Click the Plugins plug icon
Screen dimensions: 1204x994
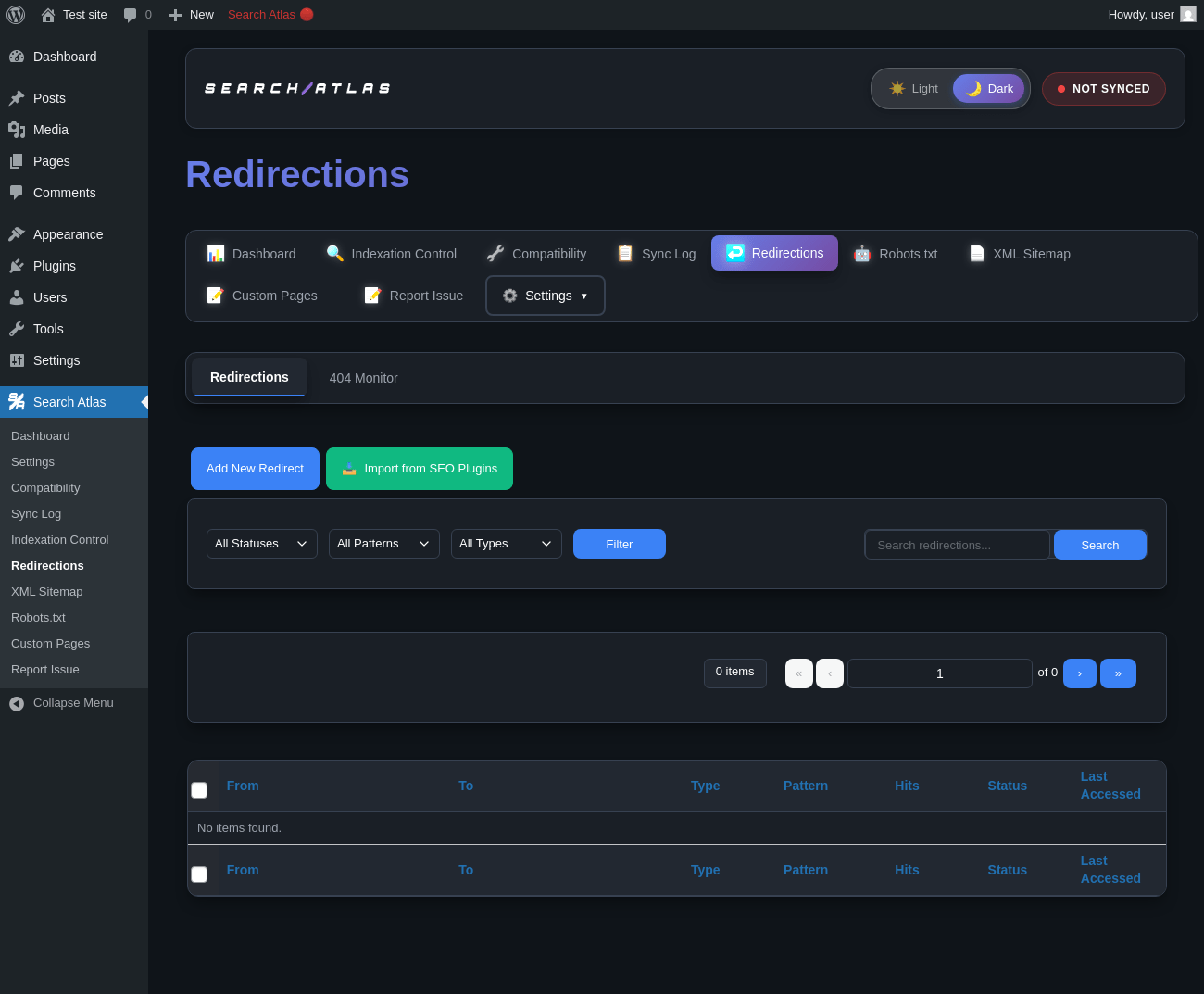[x=17, y=266]
